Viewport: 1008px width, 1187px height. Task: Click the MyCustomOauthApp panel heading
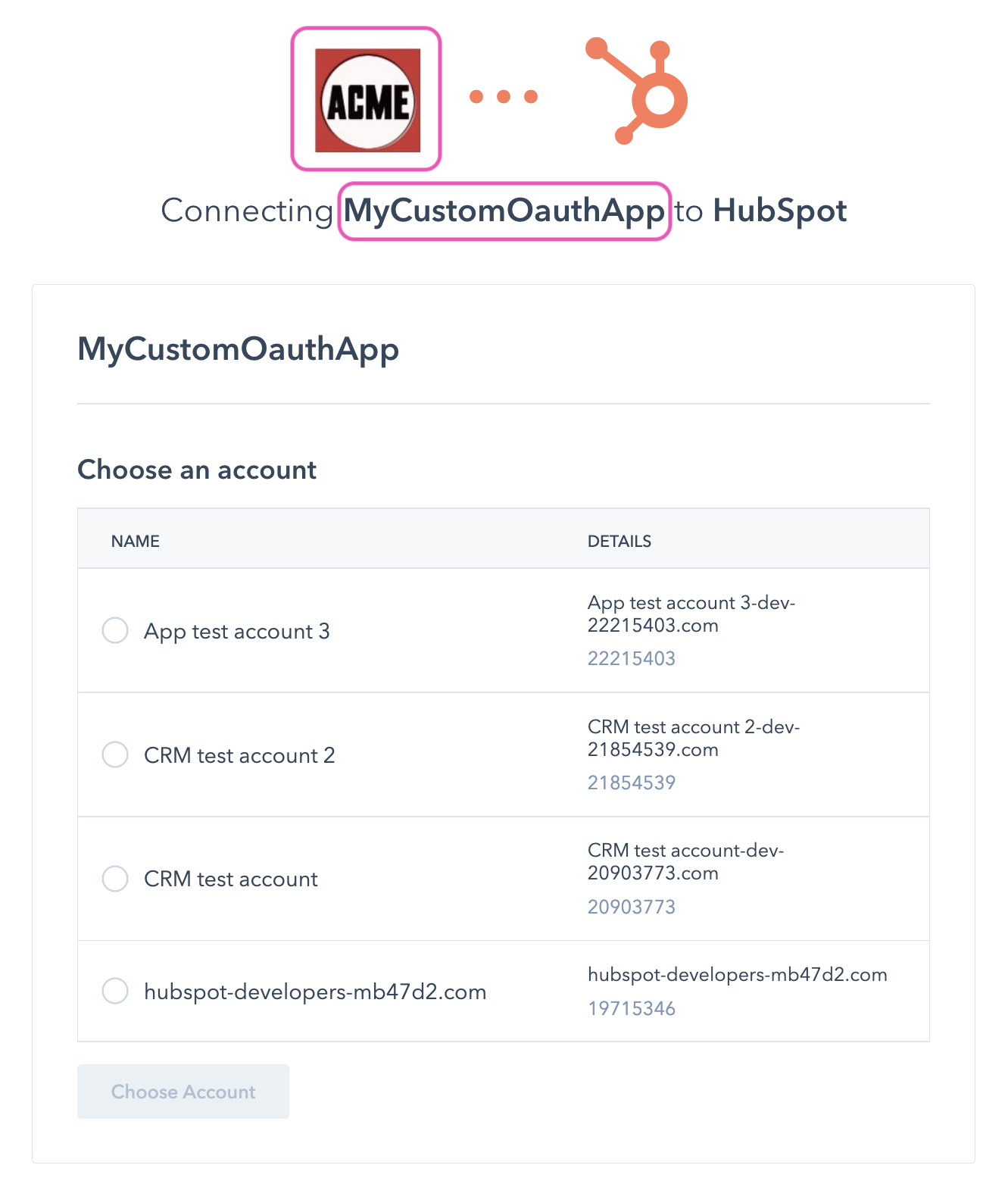pos(237,350)
